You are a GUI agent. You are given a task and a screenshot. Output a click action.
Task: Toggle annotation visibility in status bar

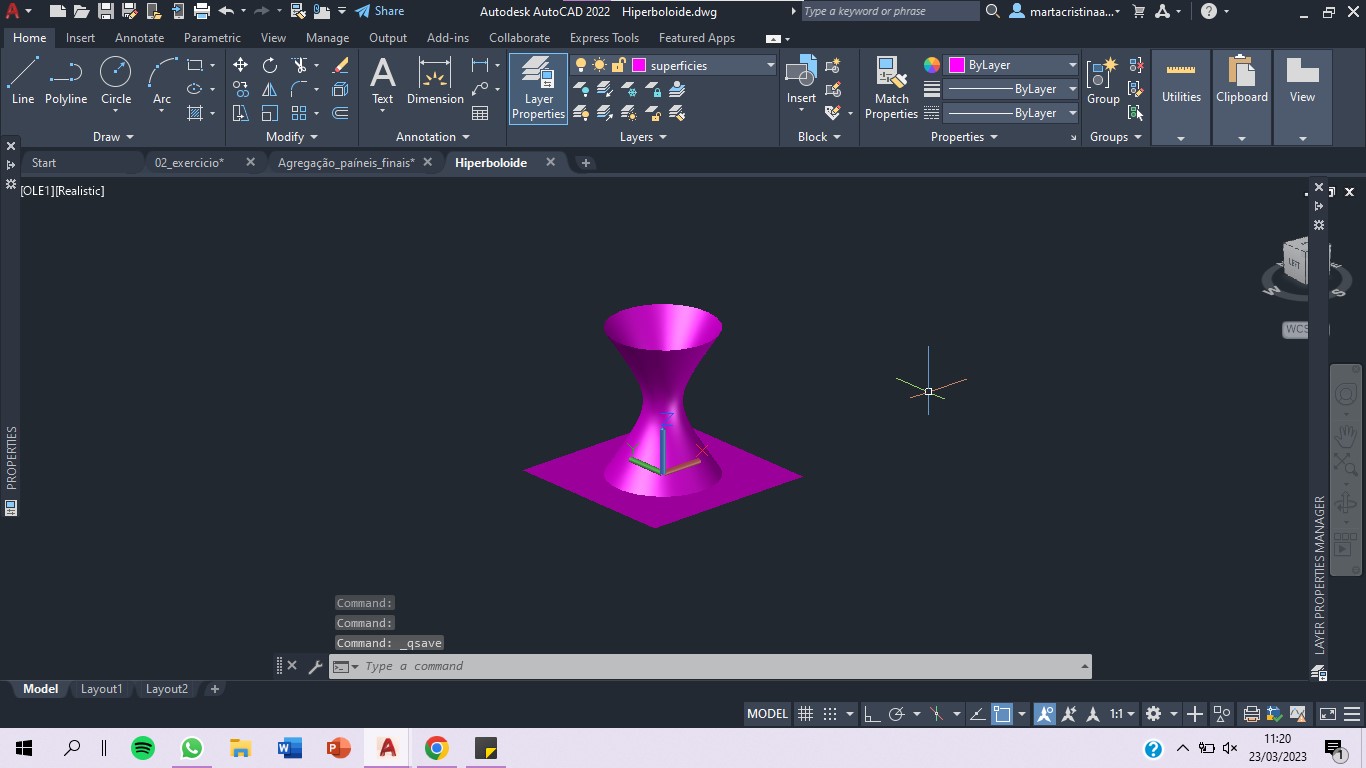pos(1045,714)
